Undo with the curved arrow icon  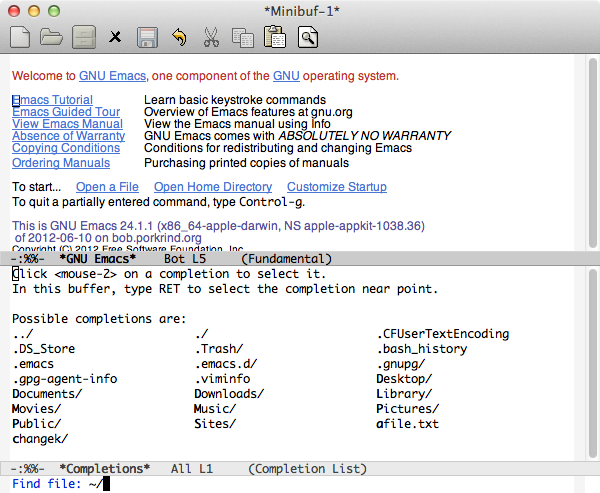(179, 37)
